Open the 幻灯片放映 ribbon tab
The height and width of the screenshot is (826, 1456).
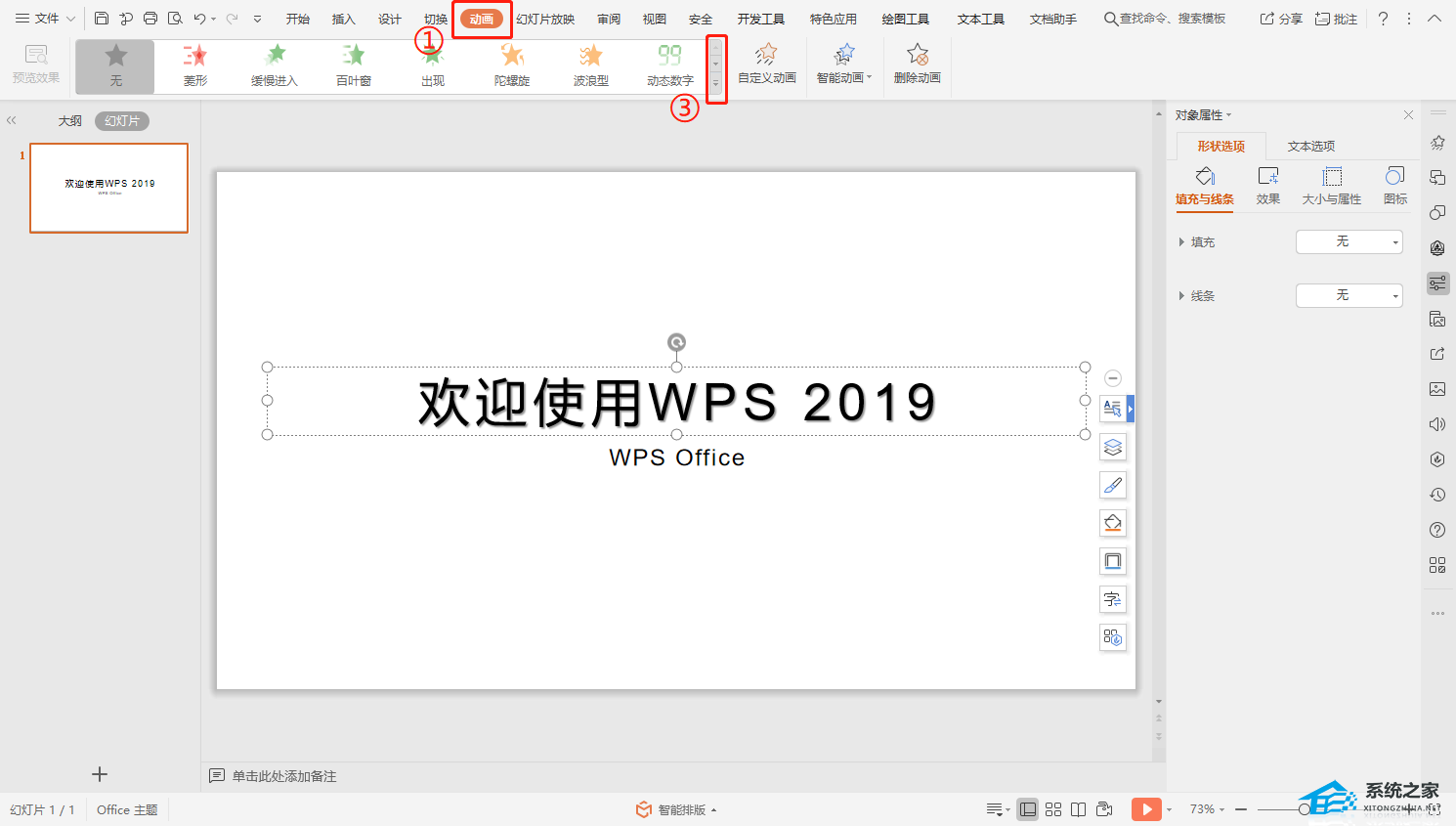coord(545,19)
